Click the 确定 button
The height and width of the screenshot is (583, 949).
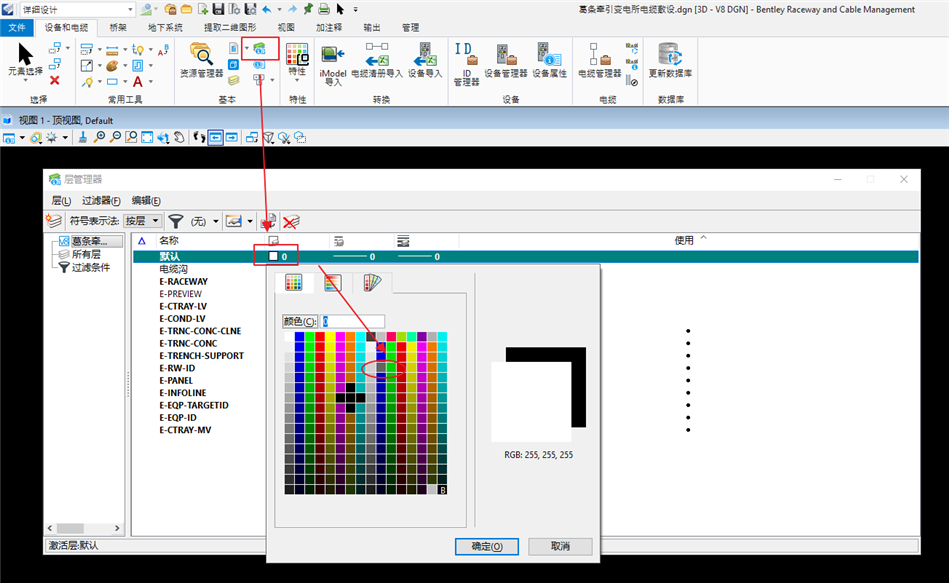pos(486,546)
